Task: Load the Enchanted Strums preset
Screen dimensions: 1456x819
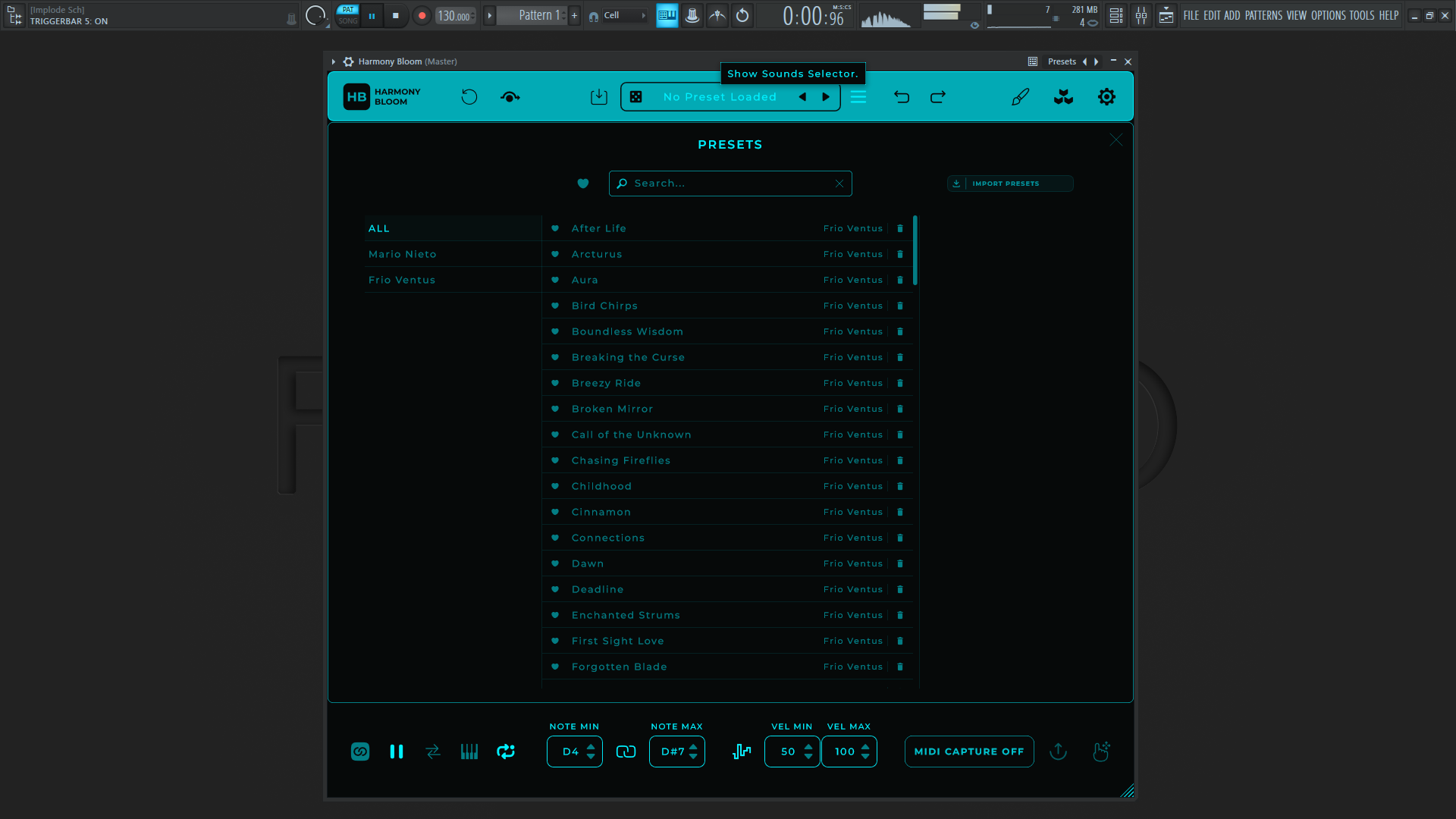Action: 728,615
